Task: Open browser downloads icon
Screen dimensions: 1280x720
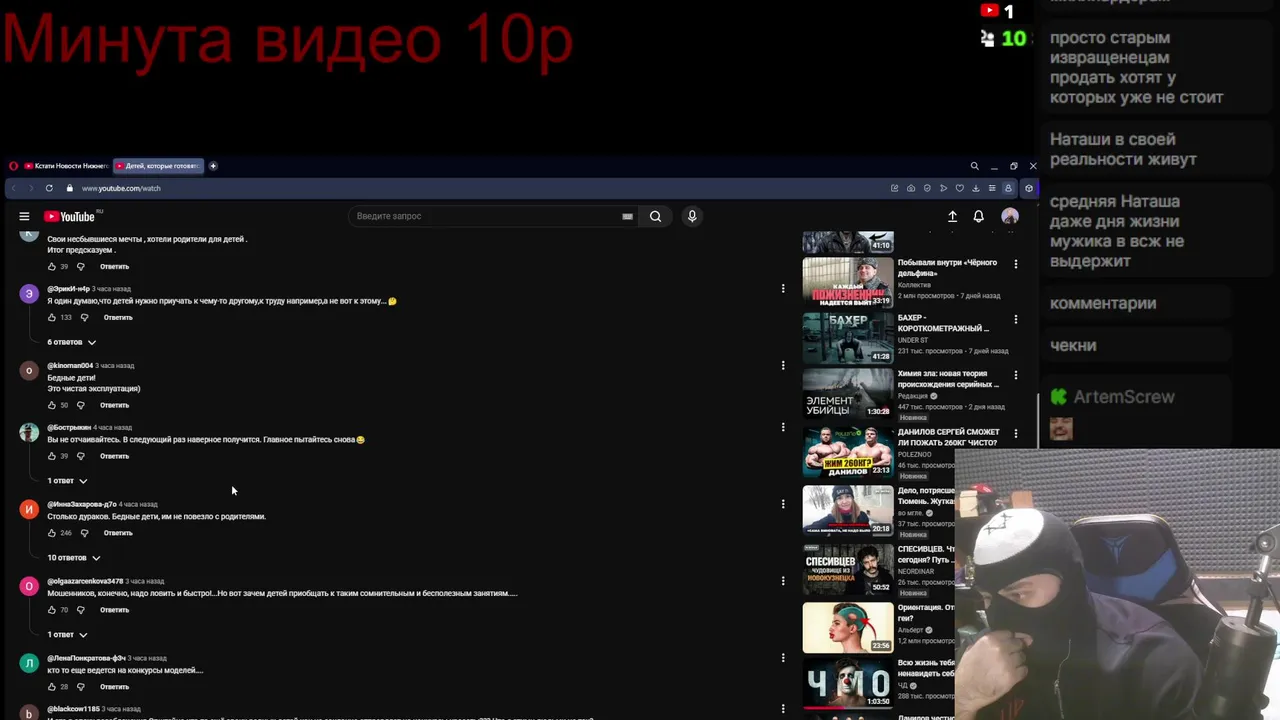Action: 975,188
